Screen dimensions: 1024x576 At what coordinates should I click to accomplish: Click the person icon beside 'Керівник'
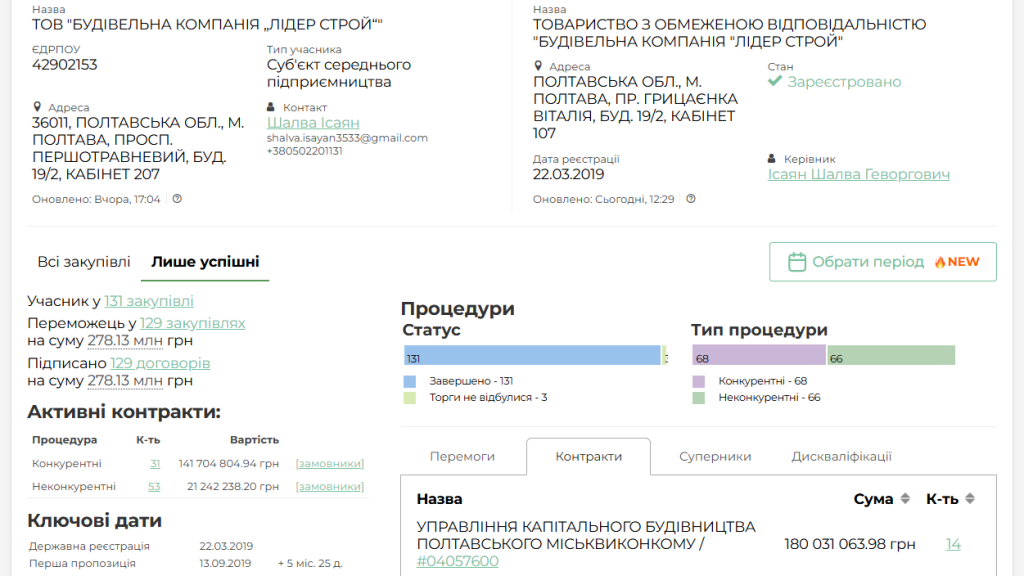tap(771, 158)
